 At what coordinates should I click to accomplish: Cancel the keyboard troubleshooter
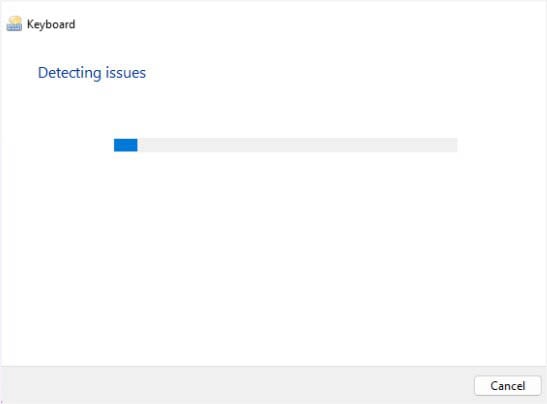508,386
